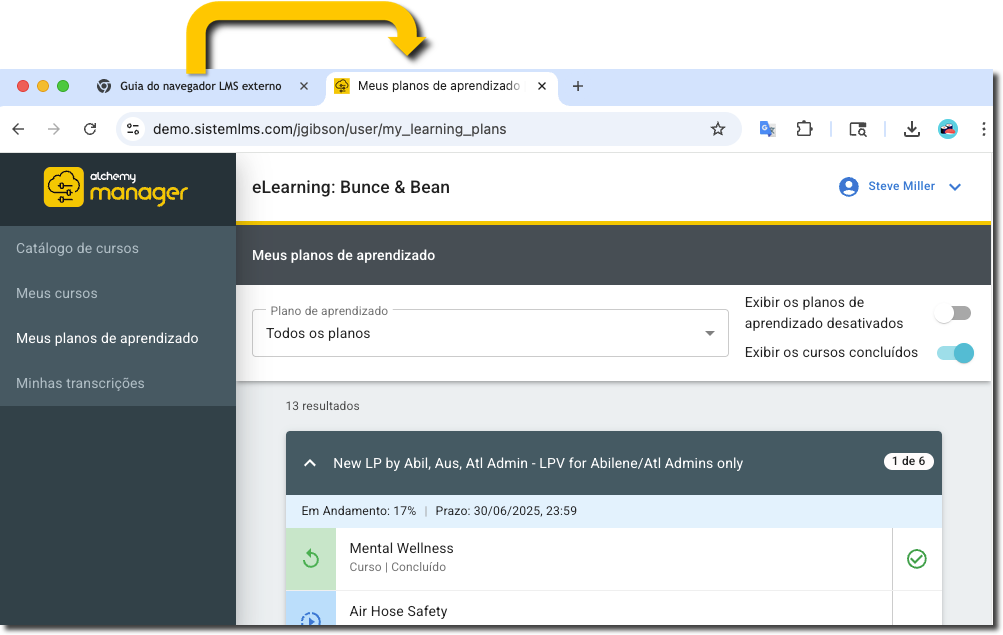
Task: Click the Alchemy Manager logo
Action: pos(116,187)
